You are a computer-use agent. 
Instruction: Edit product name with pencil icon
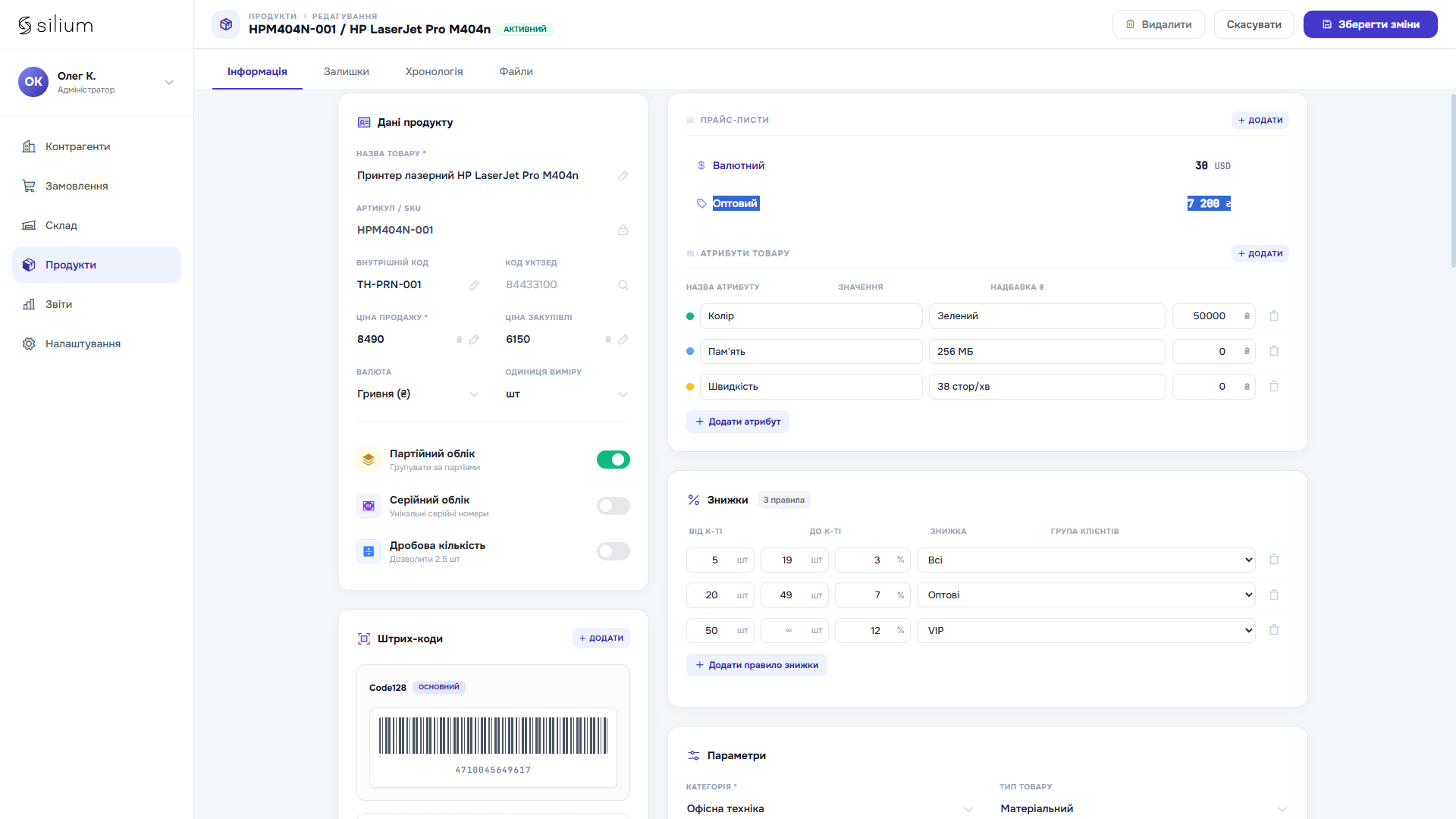pos(623,176)
